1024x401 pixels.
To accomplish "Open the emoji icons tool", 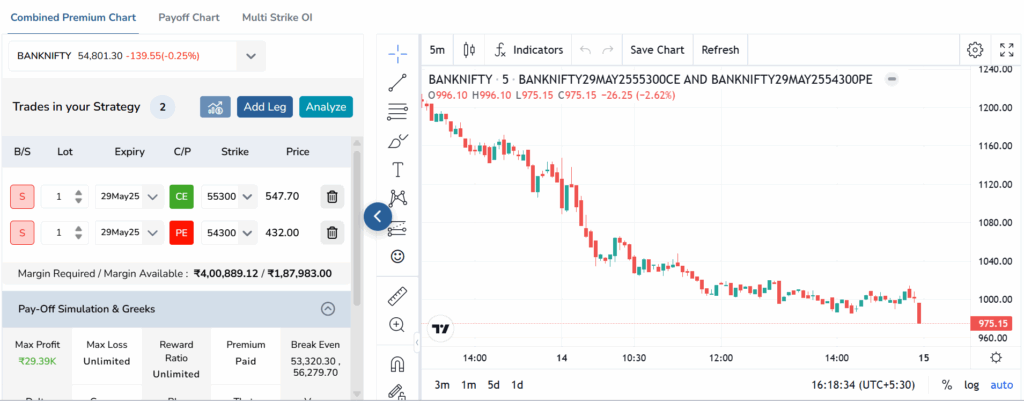I will click(397, 256).
